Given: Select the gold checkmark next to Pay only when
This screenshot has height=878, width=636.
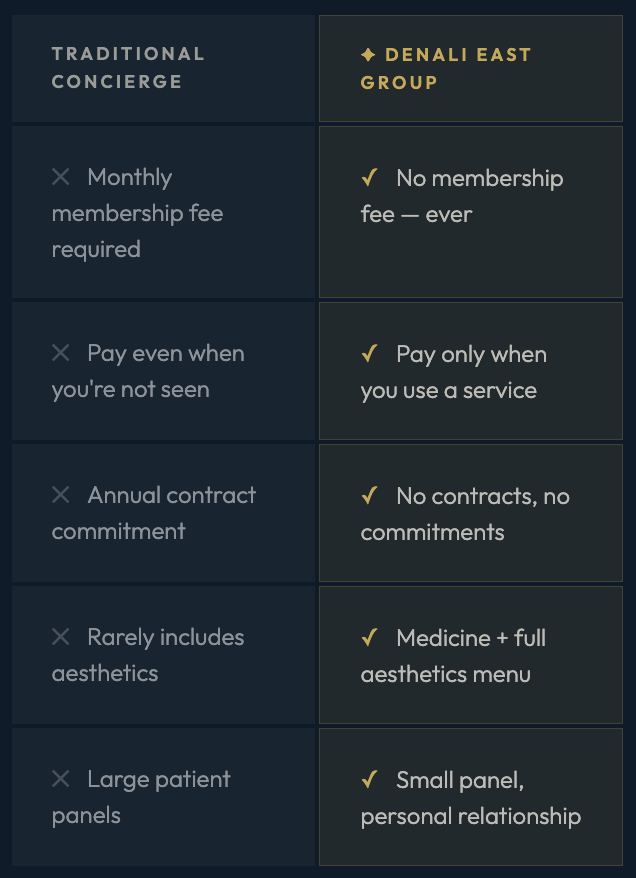Looking at the screenshot, I should pos(370,354).
